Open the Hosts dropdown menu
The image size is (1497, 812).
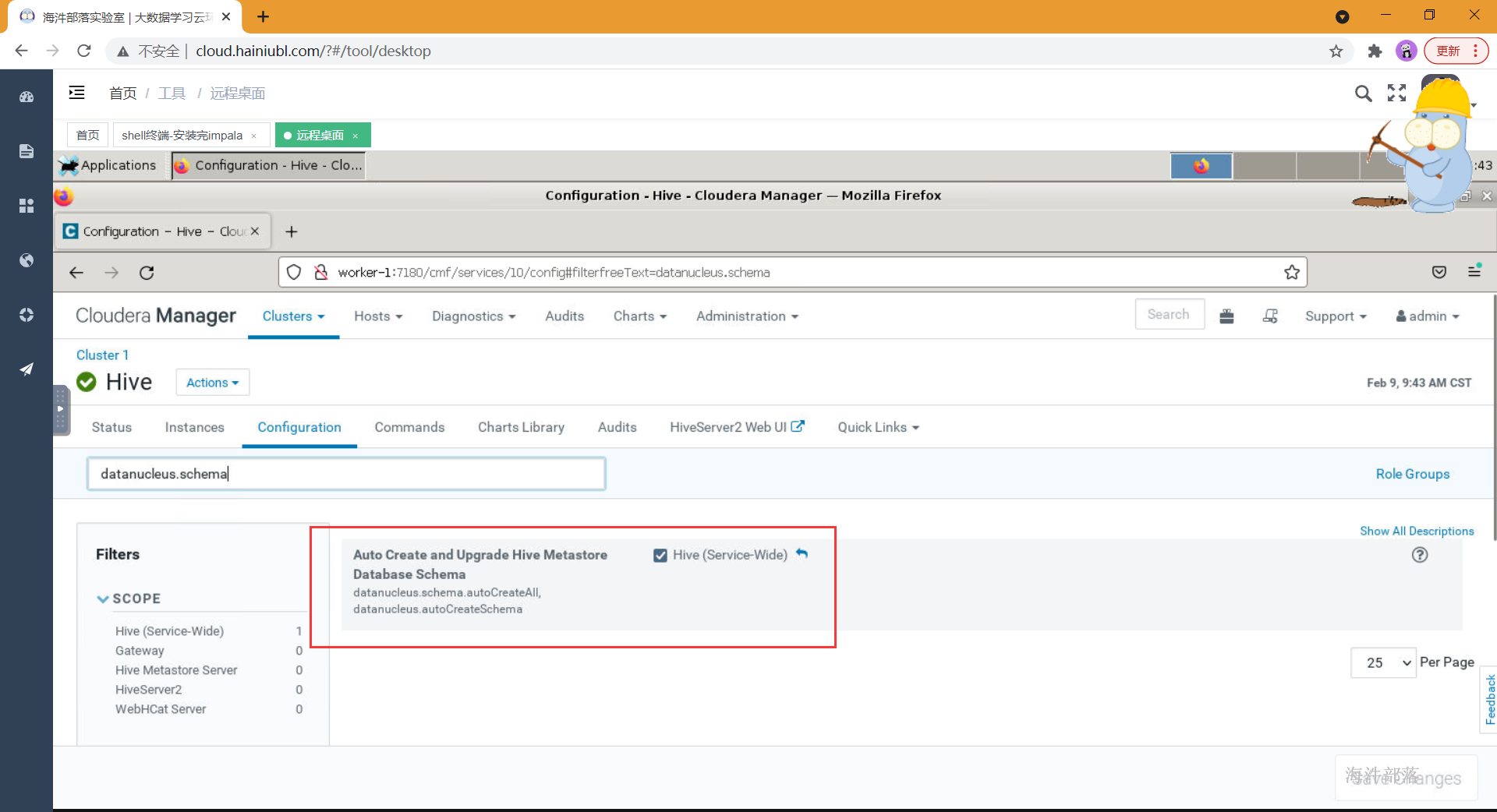(378, 316)
